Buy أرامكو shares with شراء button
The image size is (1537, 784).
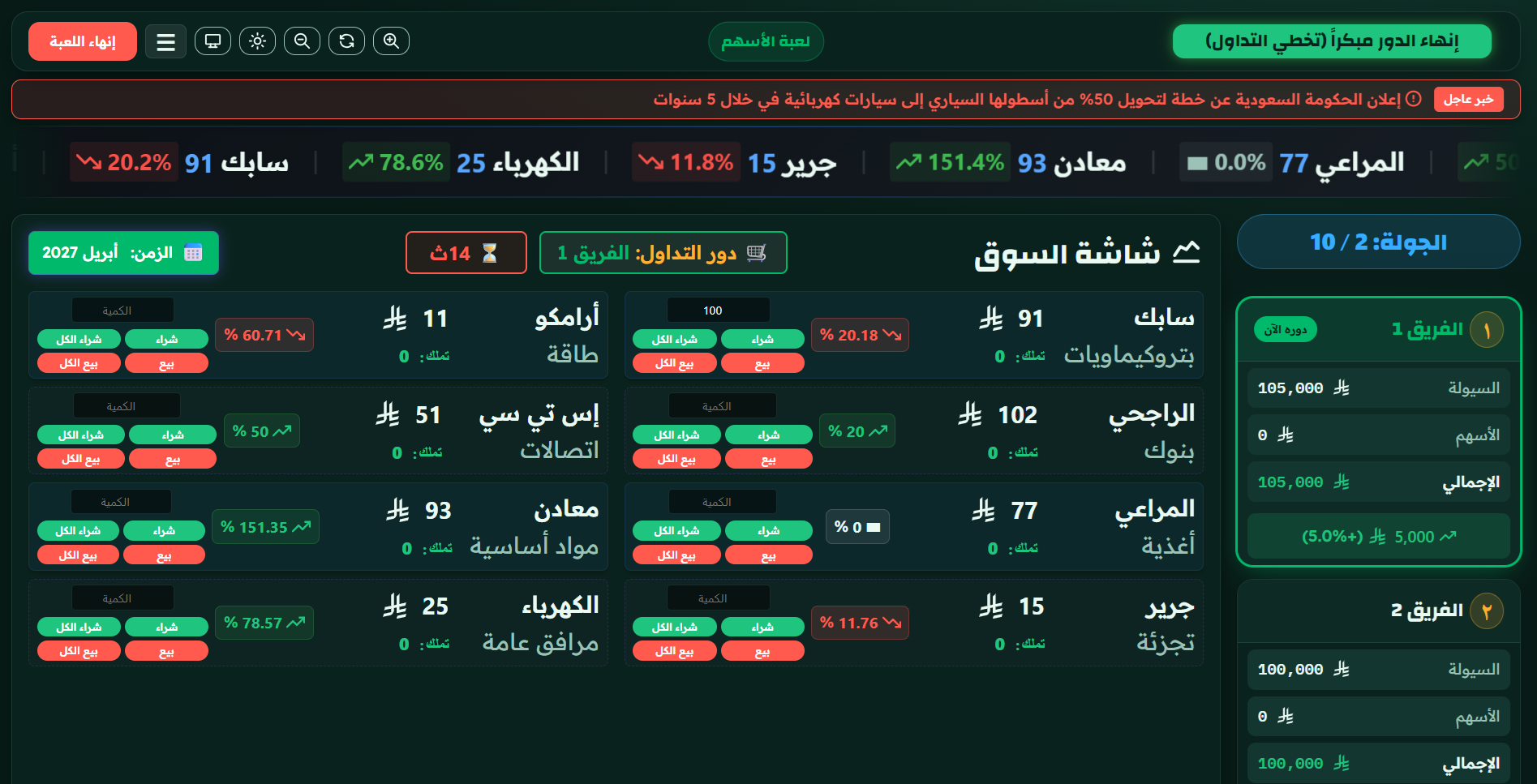(166, 339)
